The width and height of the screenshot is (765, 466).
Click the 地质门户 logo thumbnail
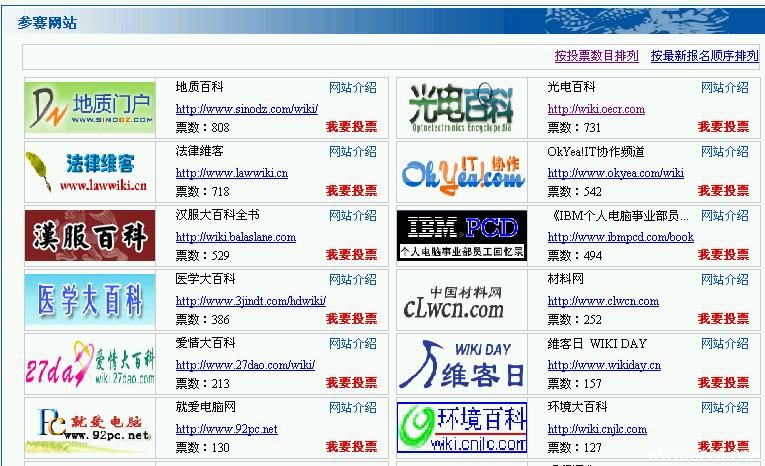[x=90, y=107]
